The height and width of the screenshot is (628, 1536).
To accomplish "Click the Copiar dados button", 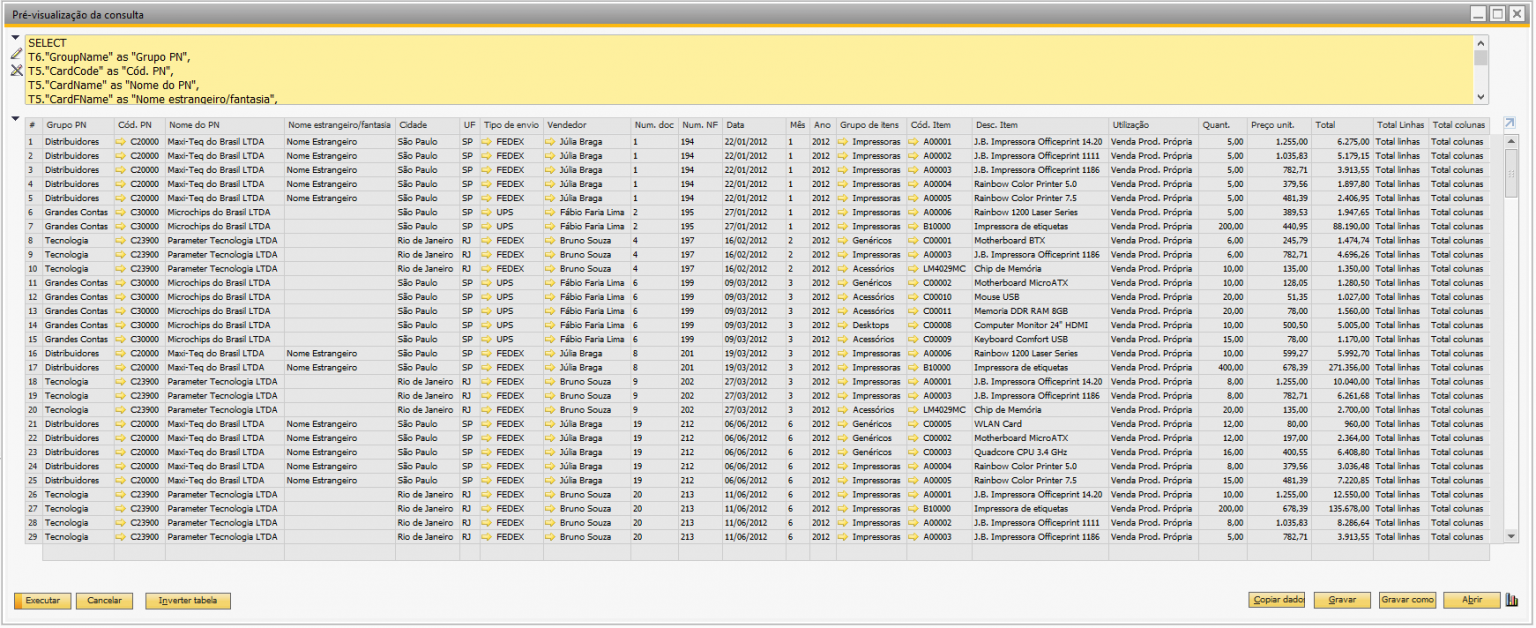I will point(1277,600).
